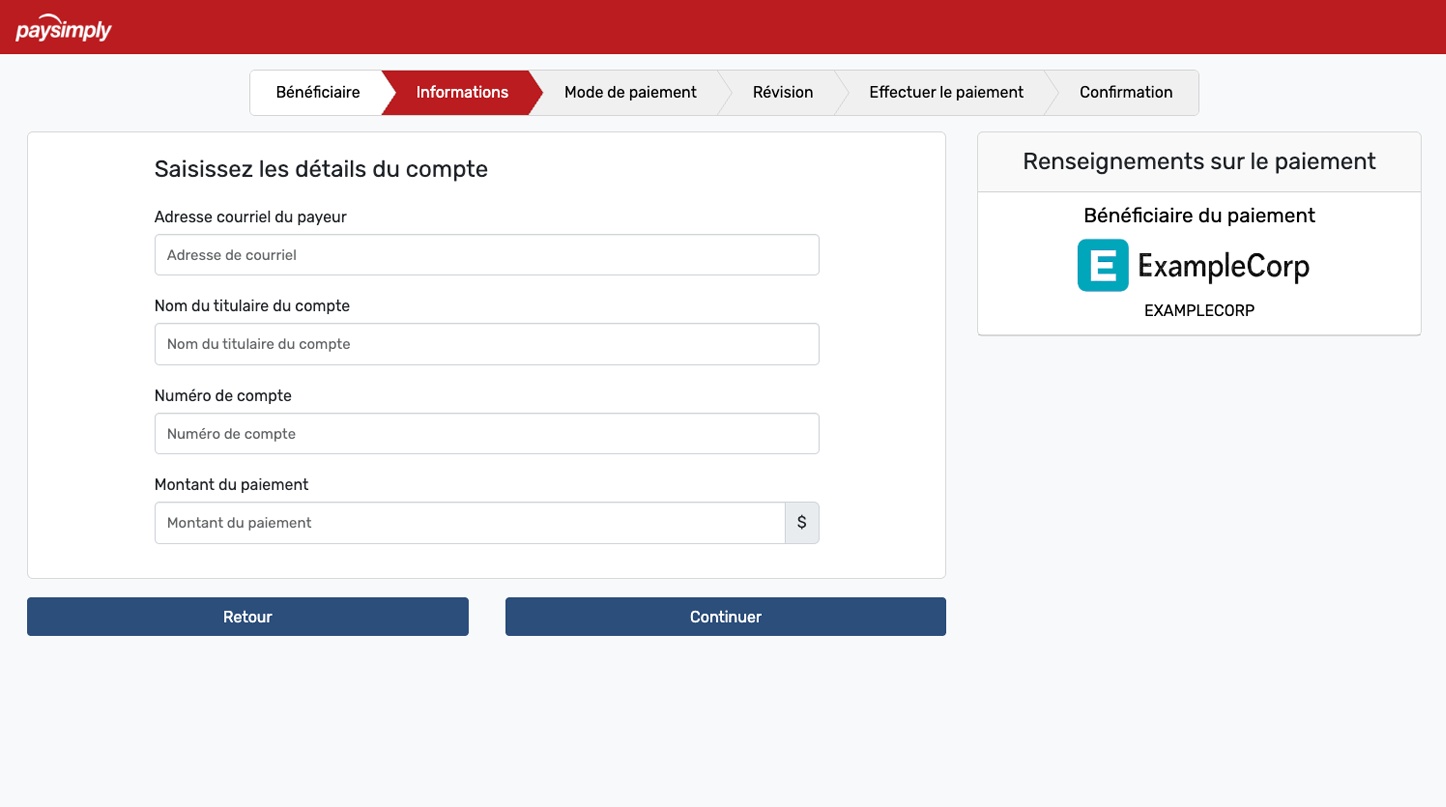Go to the Révision step

click(783, 92)
